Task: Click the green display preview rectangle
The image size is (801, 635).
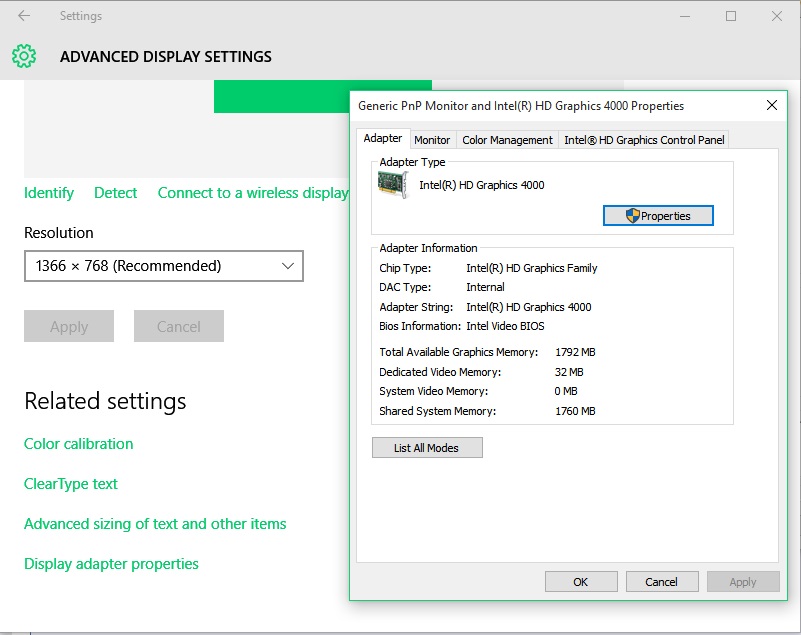Action: [x=281, y=96]
